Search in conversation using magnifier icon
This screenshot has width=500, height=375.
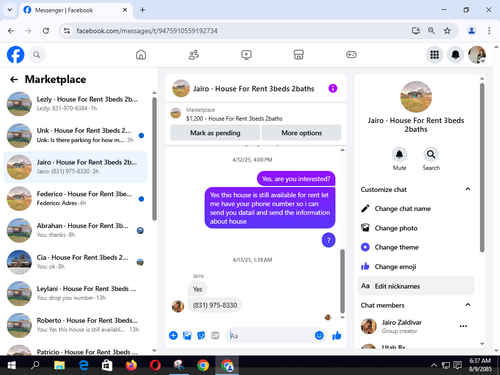(x=431, y=154)
